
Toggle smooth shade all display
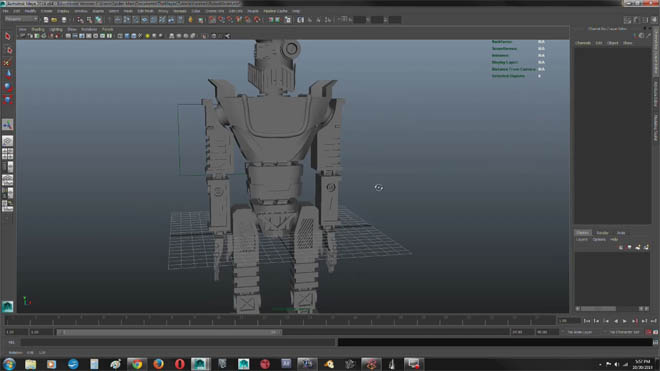pyautogui.click(x=127, y=36)
